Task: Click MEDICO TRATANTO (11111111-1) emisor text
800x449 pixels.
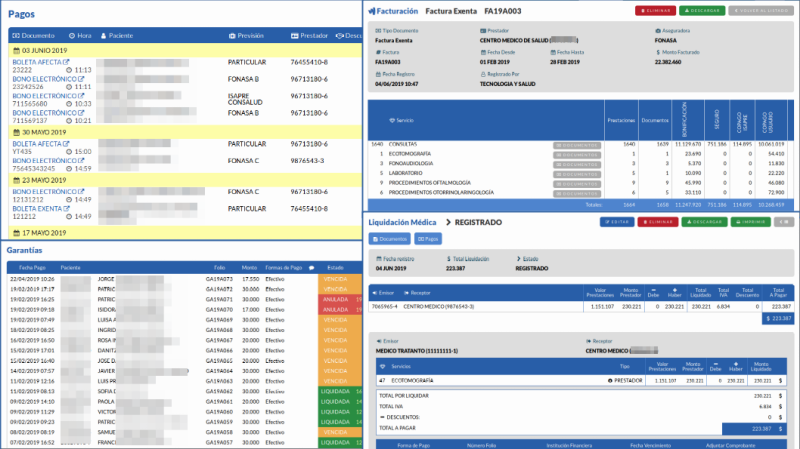Action: pyautogui.click(x=417, y=351)
